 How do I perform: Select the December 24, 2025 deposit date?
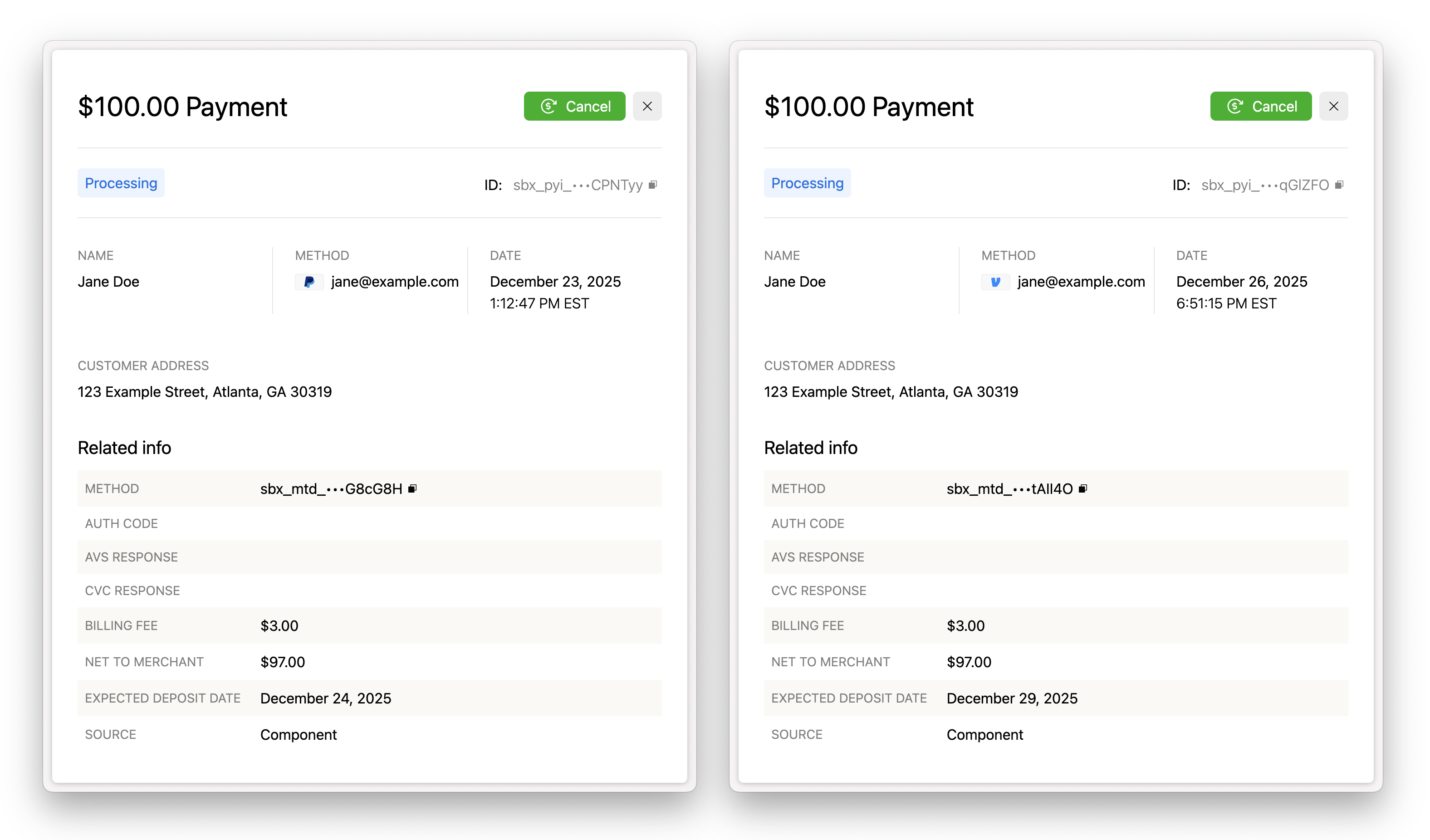pyautogui.click(x=326, y=698)
